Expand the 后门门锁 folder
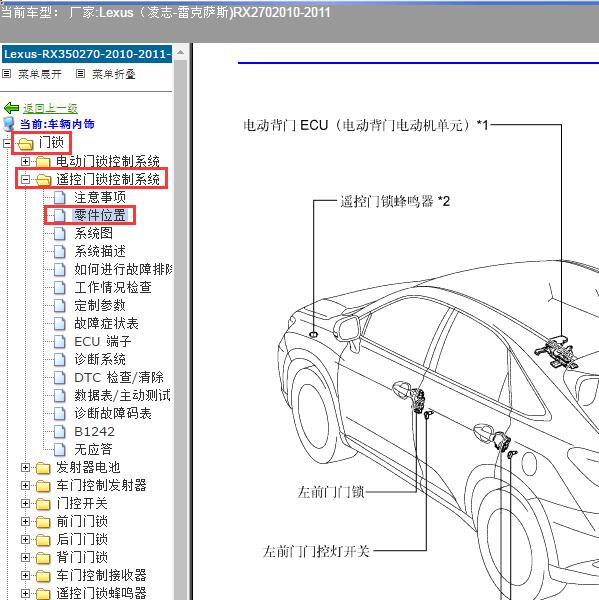Screen dimensions: 599x600 (x=25, y=540)
